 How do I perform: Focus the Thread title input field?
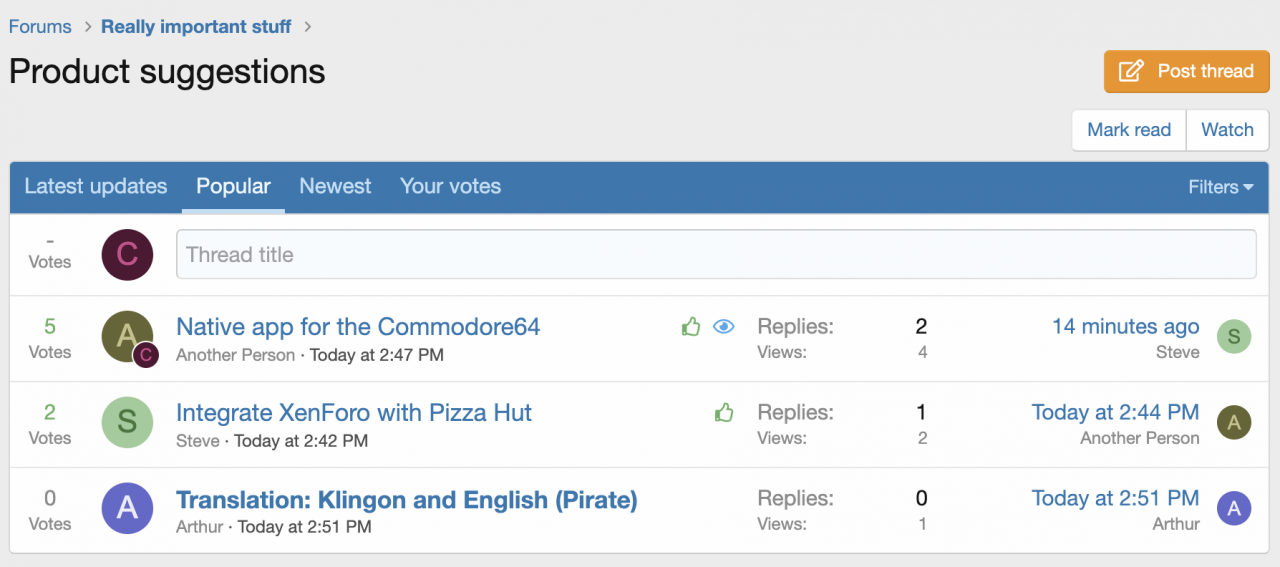click(716, 254)
